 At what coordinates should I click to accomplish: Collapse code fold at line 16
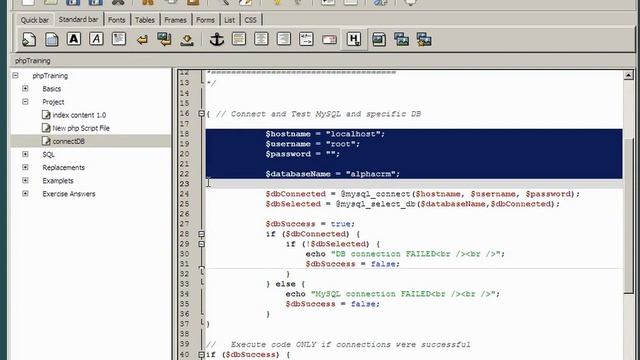pos(201,114)
